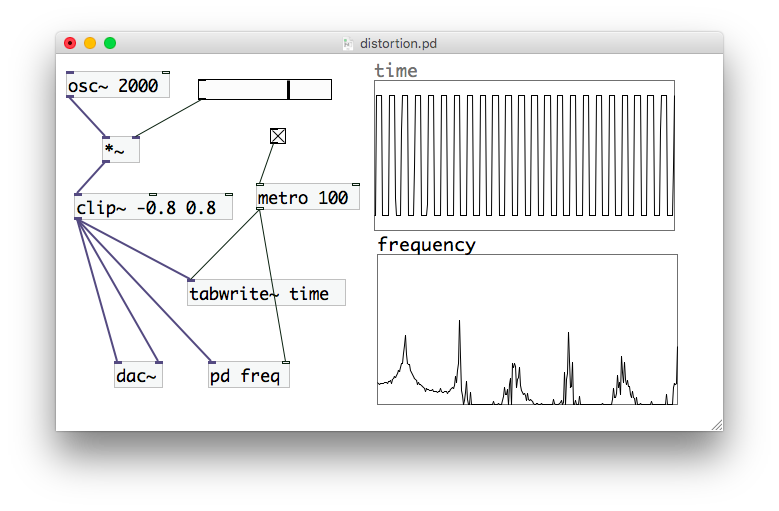Click the clip~ rightmost inlet
Viewport: 779px width, 511px height.
(229, 194)
